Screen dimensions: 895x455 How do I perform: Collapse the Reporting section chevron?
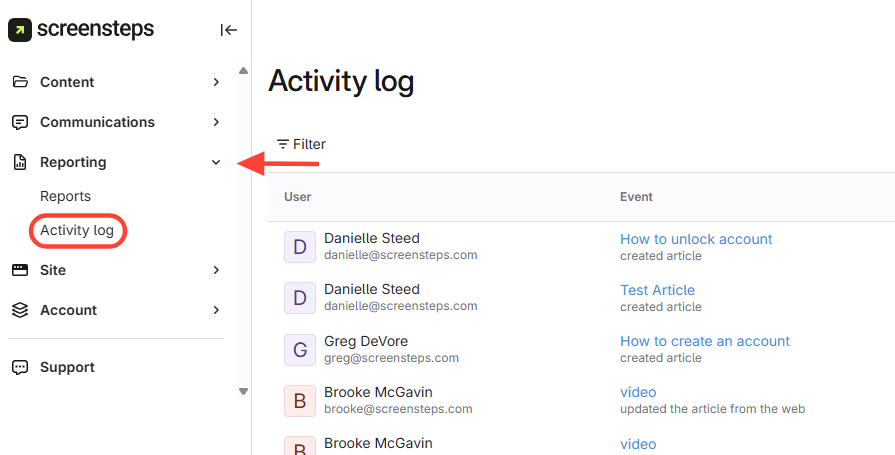216,162
